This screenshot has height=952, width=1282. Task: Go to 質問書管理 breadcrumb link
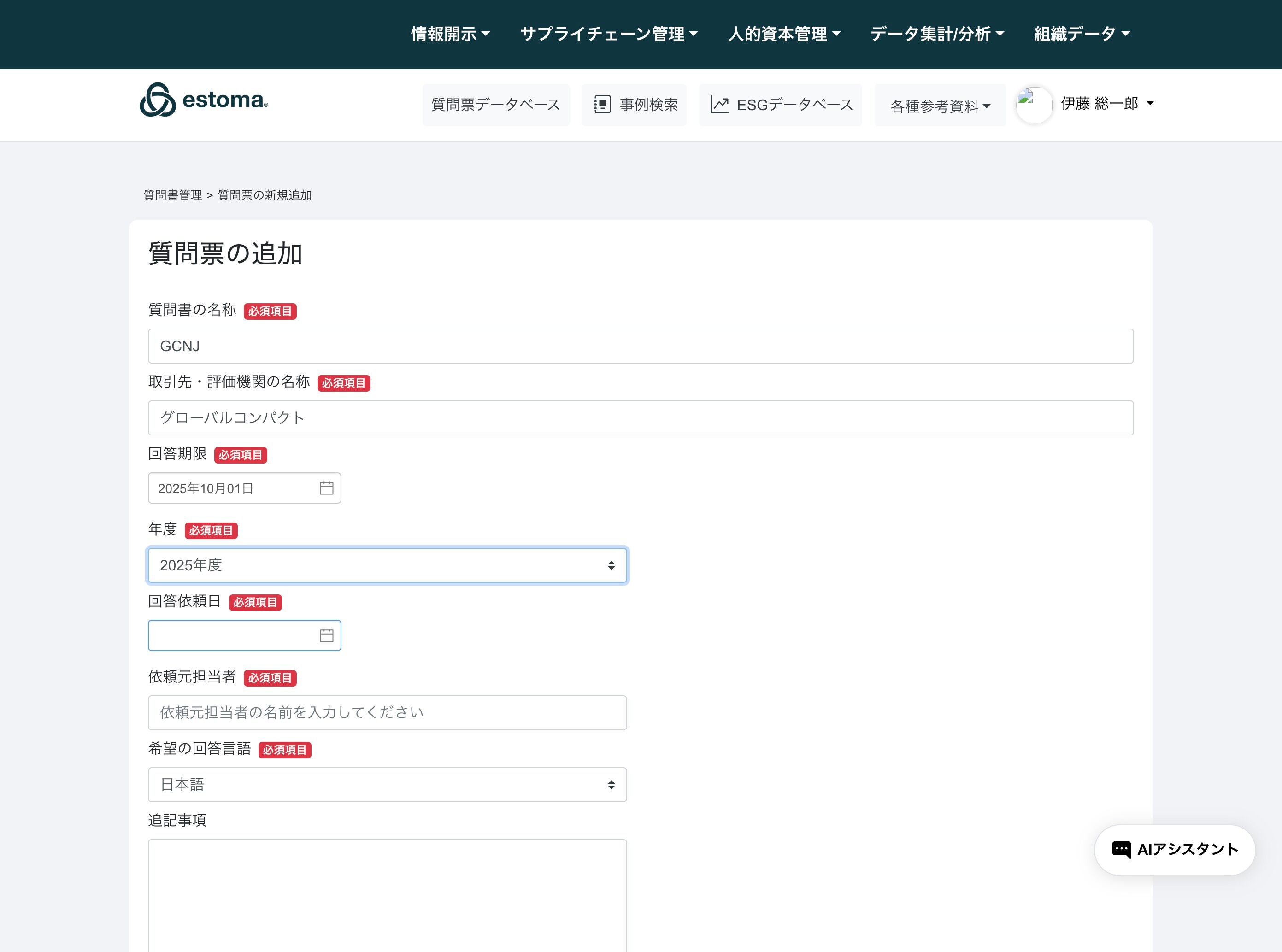click(x=173, y=195)
